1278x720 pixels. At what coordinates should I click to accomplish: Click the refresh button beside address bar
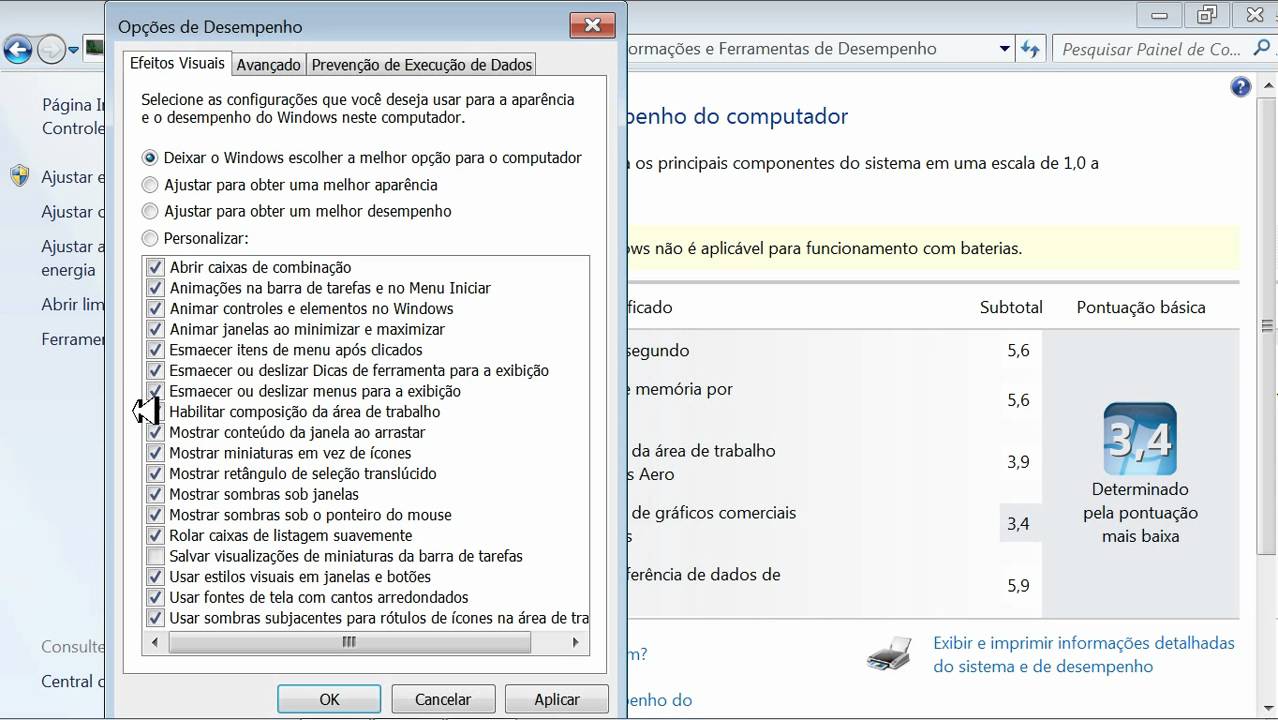(1029, 49)
